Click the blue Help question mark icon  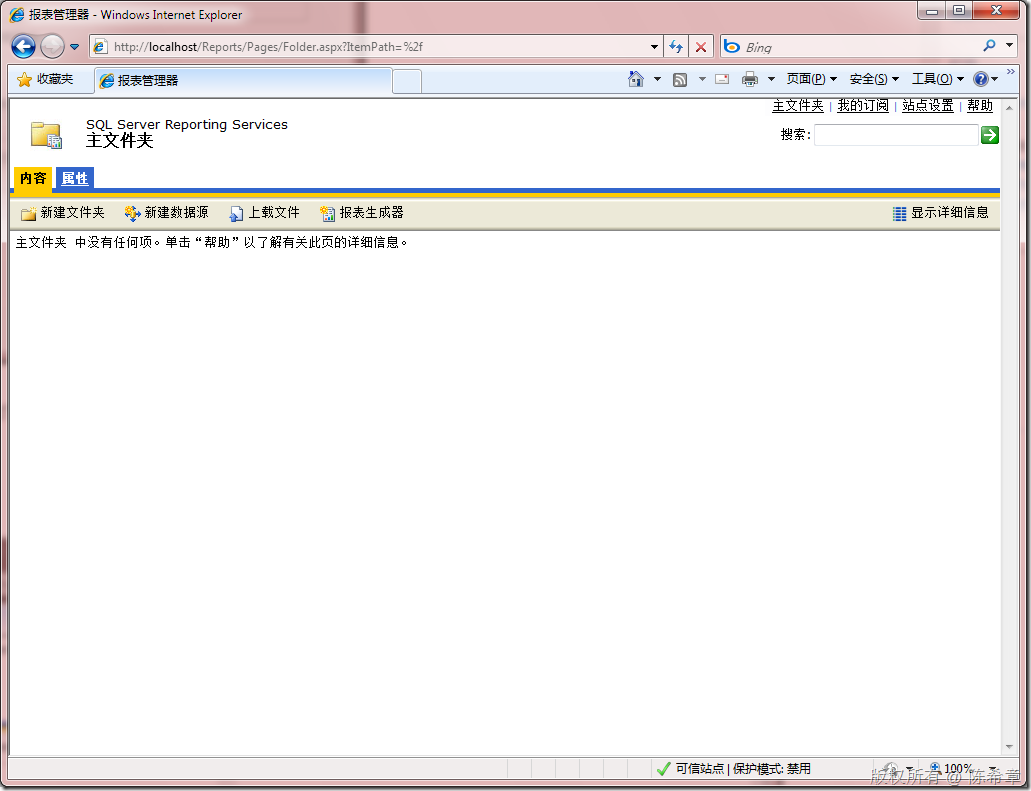(x=980, y=80)
